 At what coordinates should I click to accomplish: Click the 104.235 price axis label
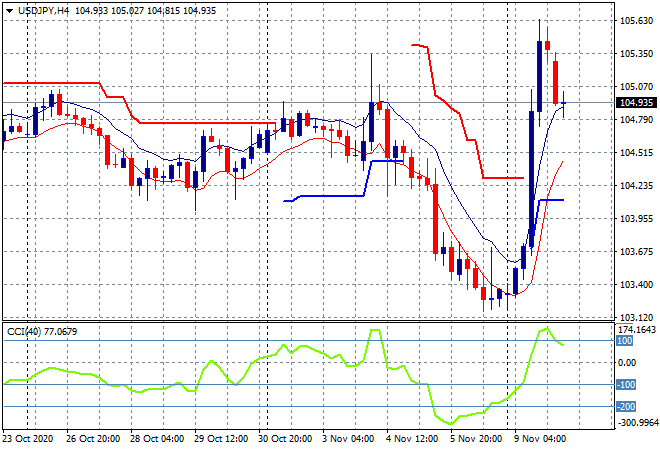pyautogui.click(x=636, y=186)
